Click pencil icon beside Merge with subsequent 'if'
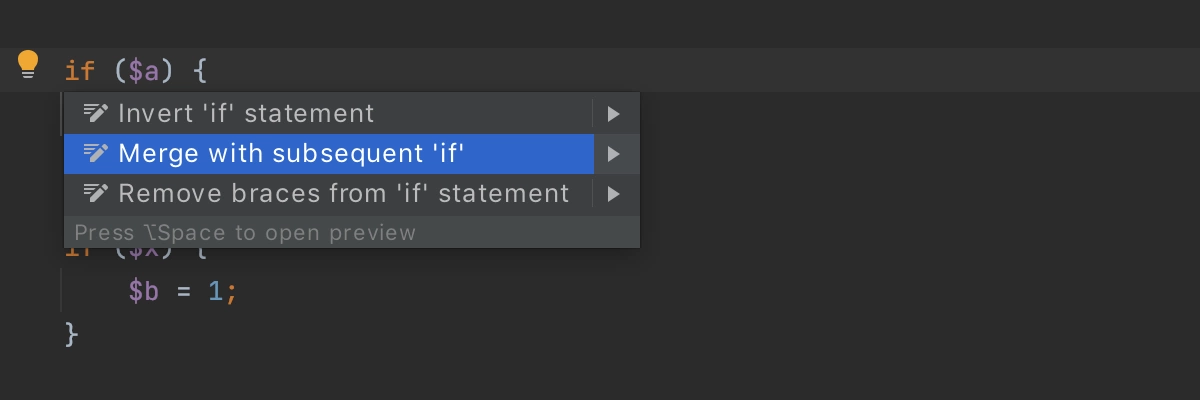The height and width of the screenshot is (400, 1200). pos(95,153)
